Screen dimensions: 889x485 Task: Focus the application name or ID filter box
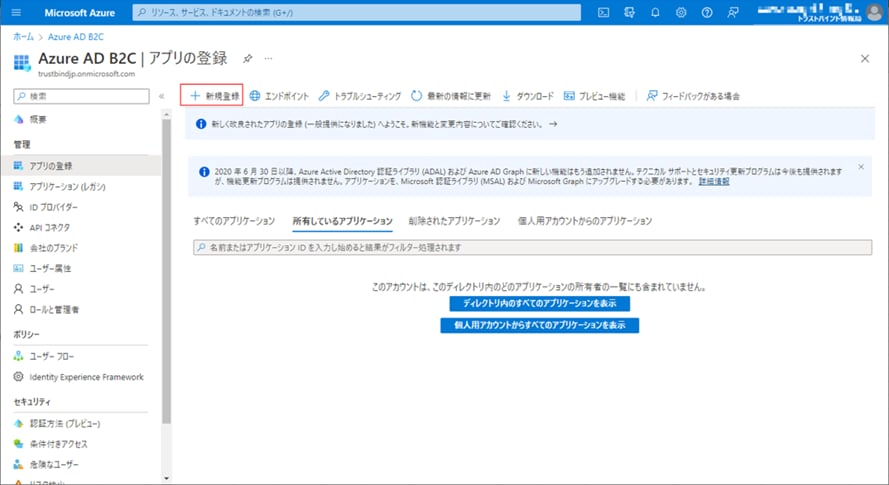532,247
